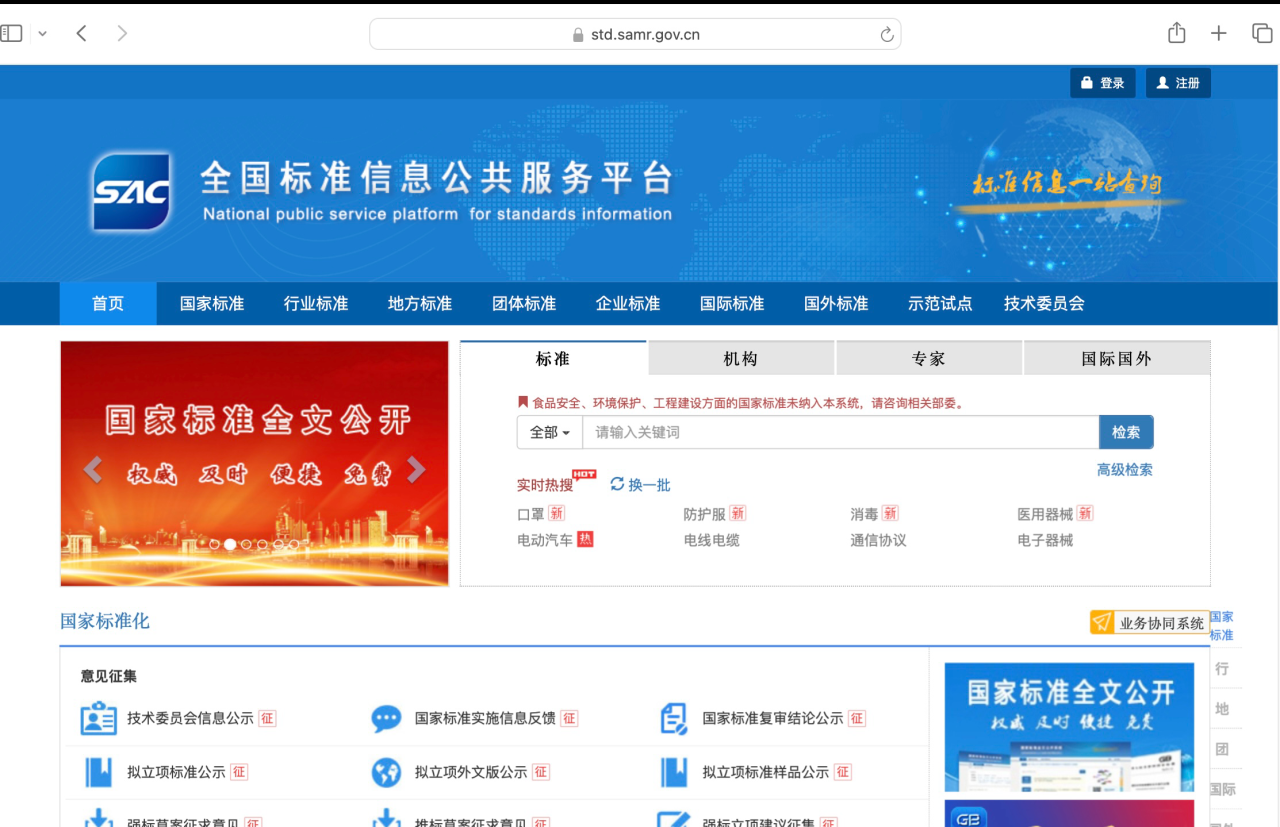Viewport: 1280px width, 827px height.
Task: Select the second carousel indicator dot
Action: [230, 544]
